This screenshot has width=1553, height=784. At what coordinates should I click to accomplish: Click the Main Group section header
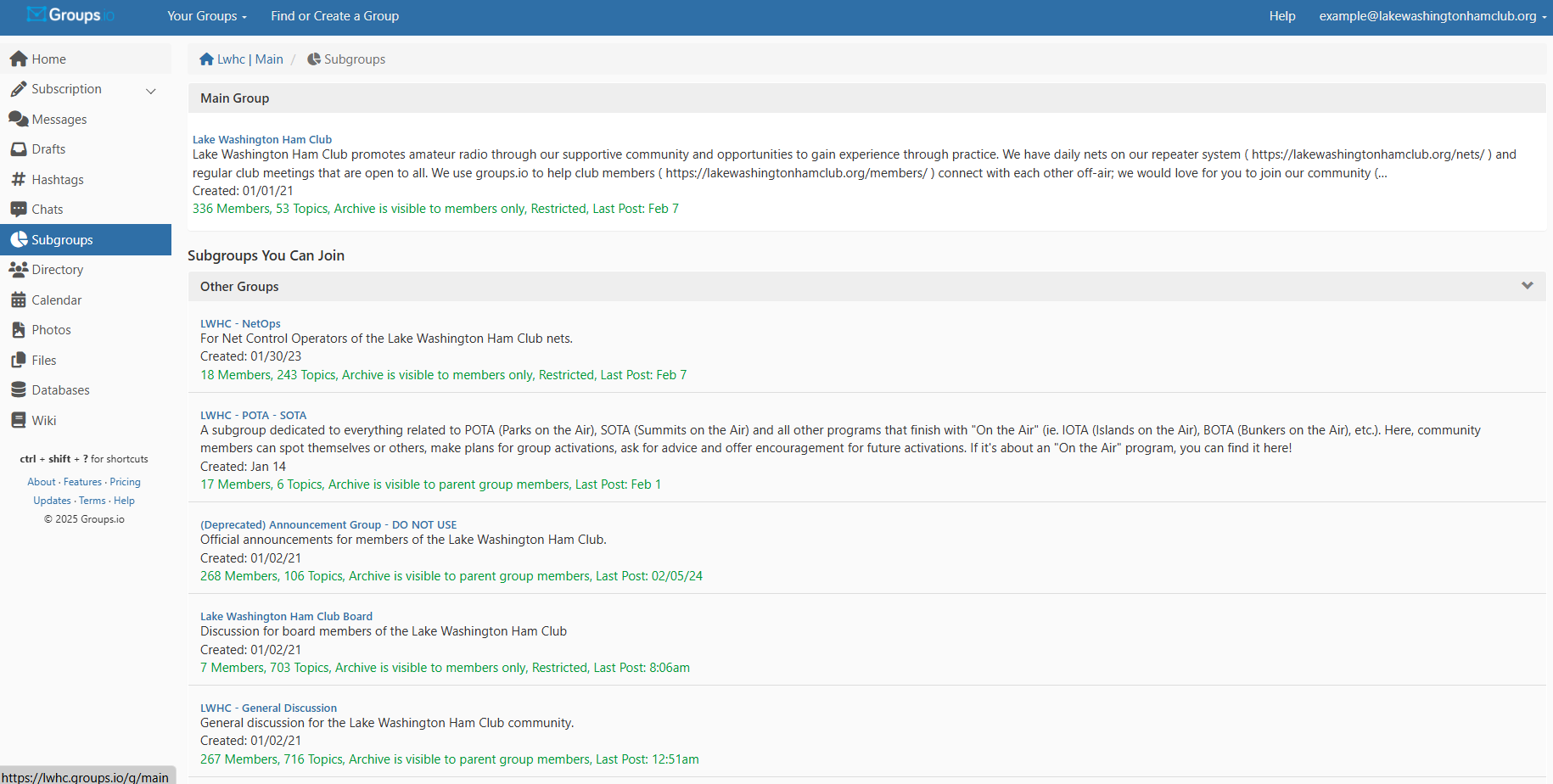[866, 98]
